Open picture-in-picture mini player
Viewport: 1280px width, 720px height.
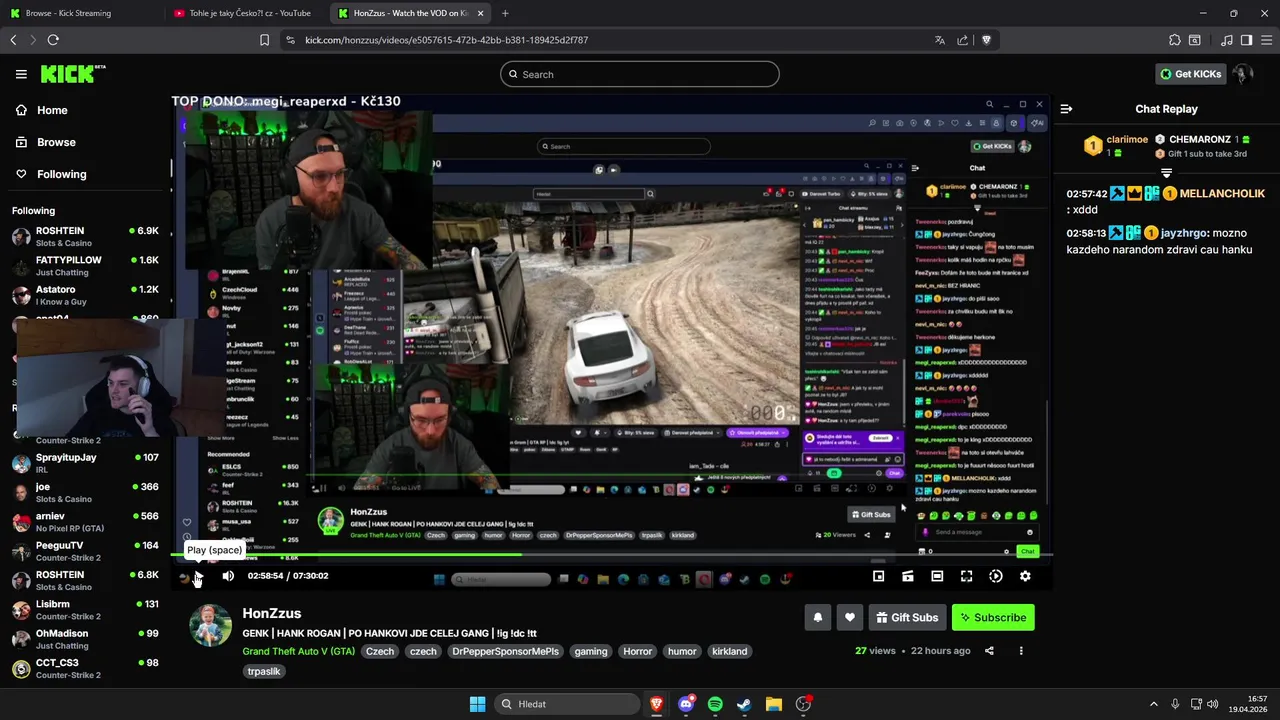(878, 576)
